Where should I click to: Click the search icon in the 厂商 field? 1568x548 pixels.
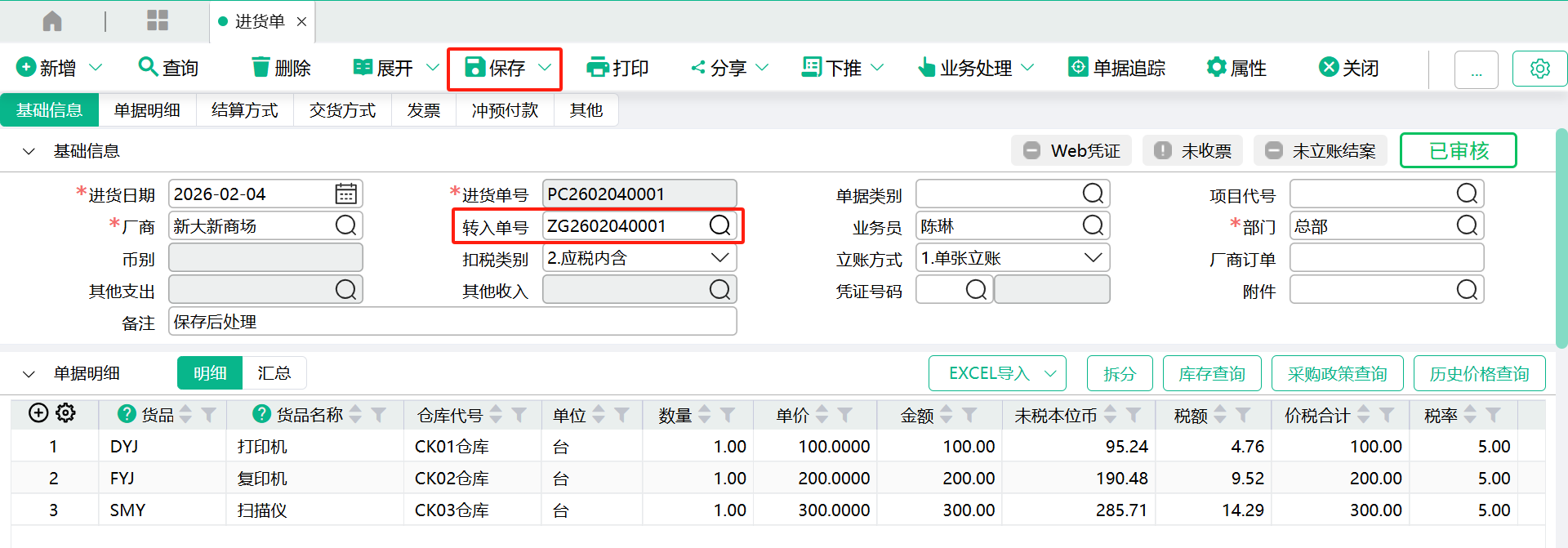point(345,226)
